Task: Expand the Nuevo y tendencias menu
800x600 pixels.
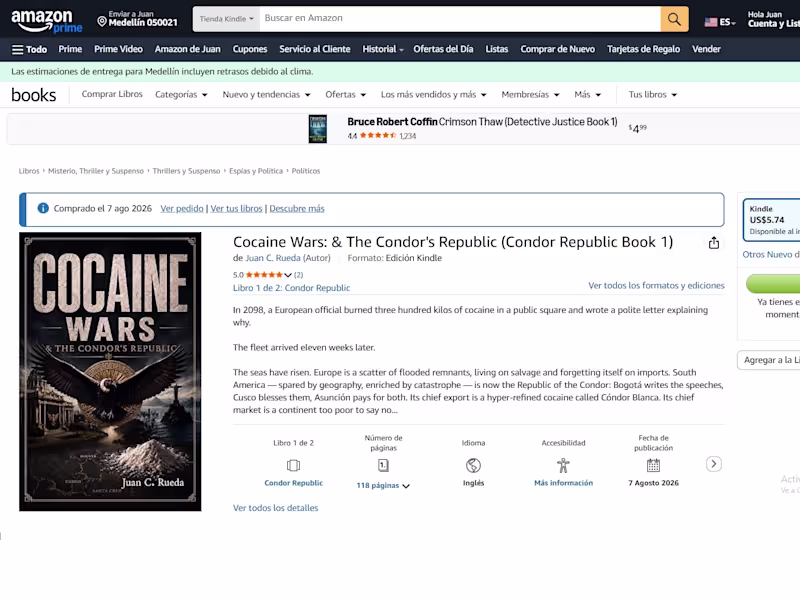Action: (266, 94)
